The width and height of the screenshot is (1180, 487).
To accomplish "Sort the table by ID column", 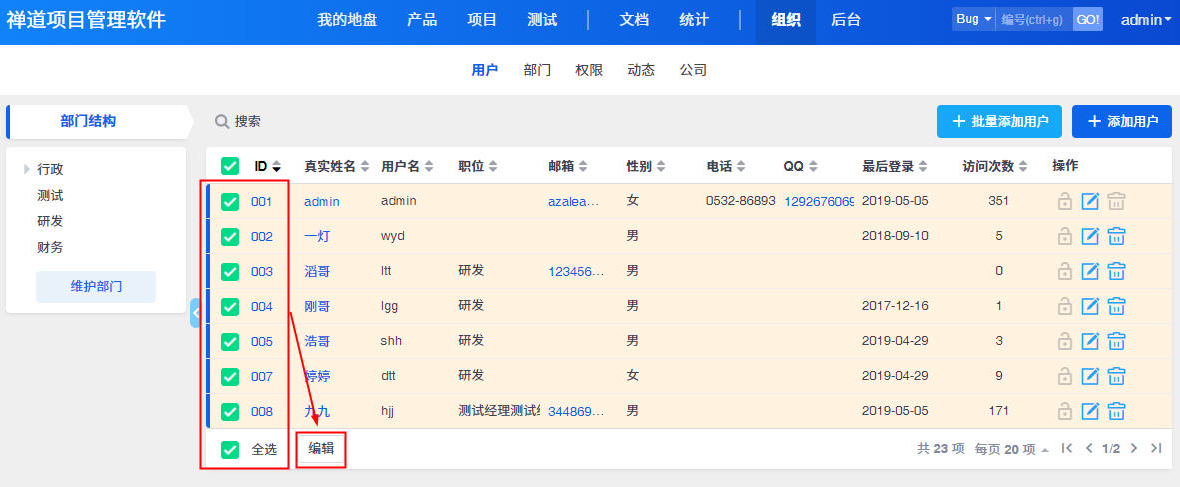I will [x=267, y=166].
